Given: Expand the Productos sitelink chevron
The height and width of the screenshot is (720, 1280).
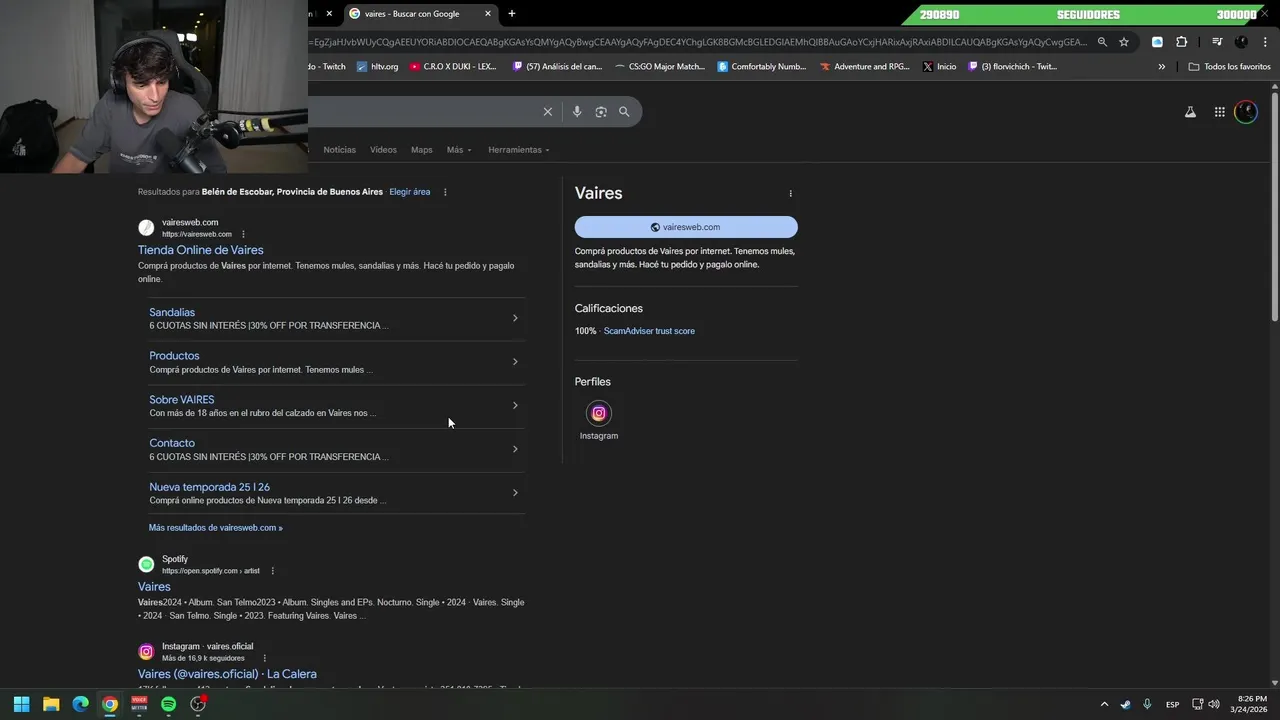Looking at the screenshot, I should click(515, 362).
